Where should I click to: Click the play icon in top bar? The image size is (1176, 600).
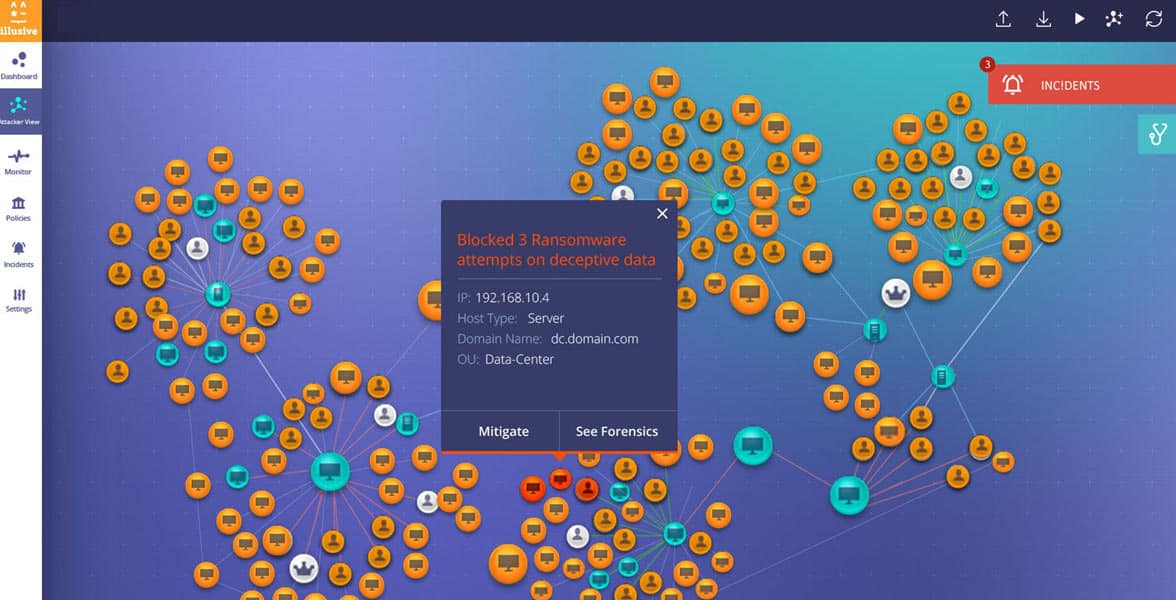(1079, 19)
